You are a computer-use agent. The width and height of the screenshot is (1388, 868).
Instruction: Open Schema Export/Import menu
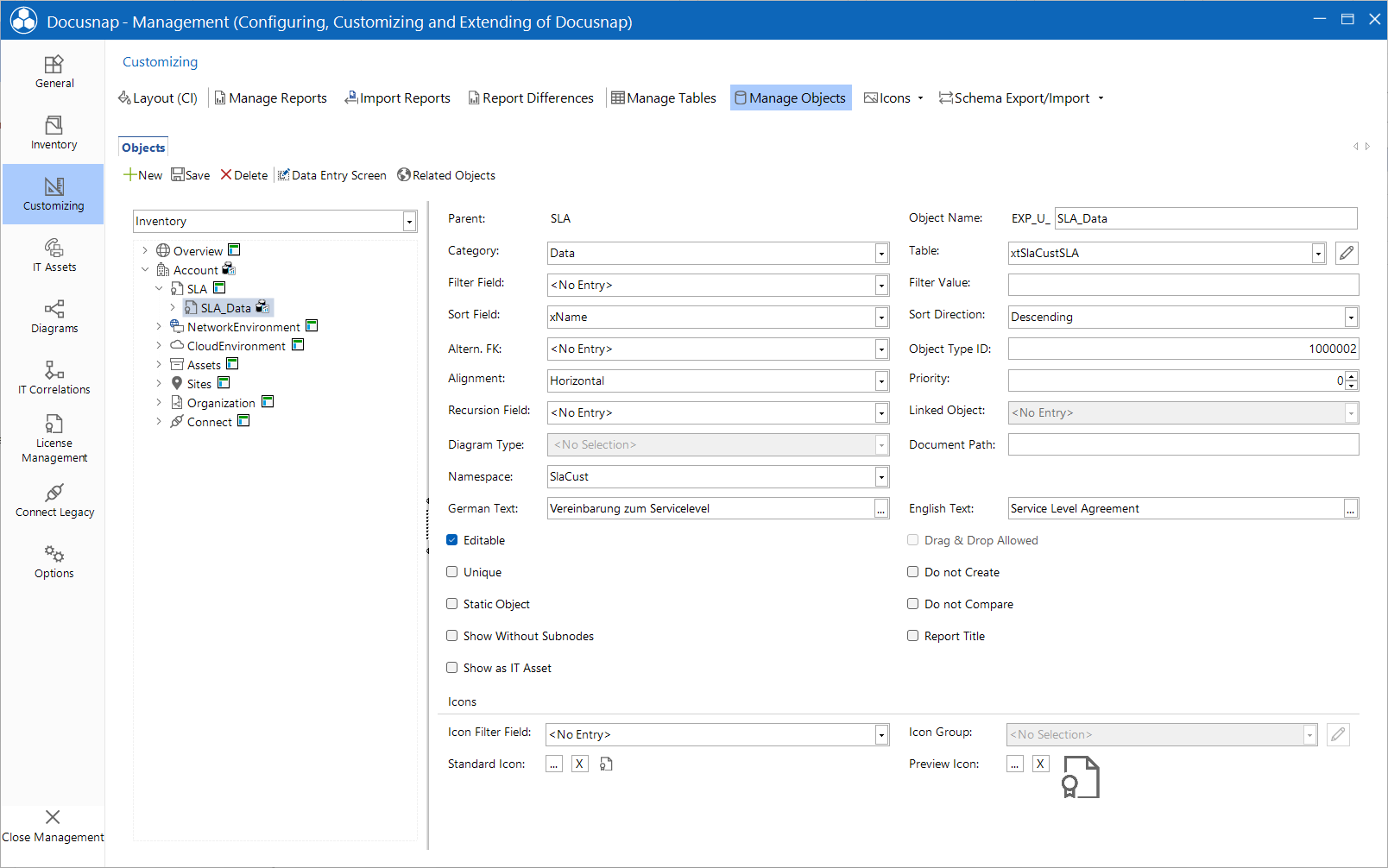[x=1022, y=98]
